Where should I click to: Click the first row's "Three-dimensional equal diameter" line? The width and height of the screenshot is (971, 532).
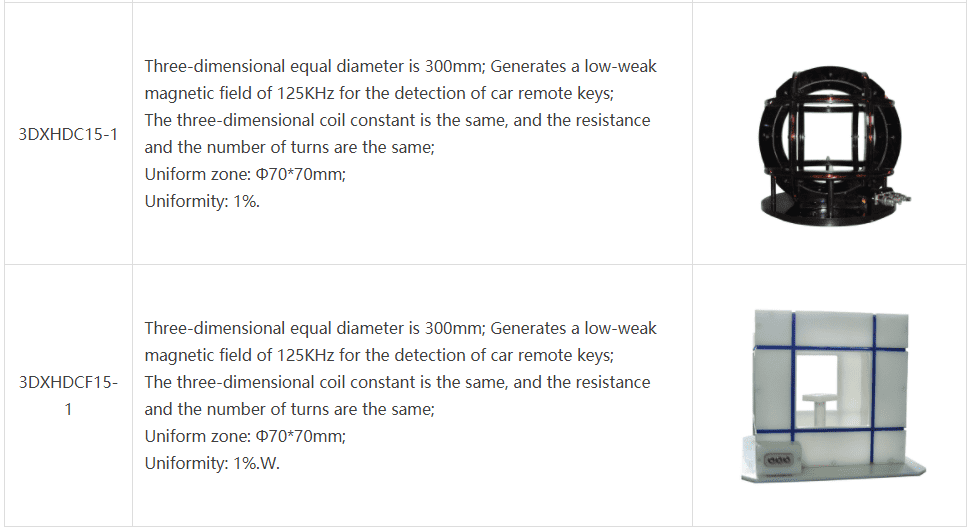click(x=400, y=66)
